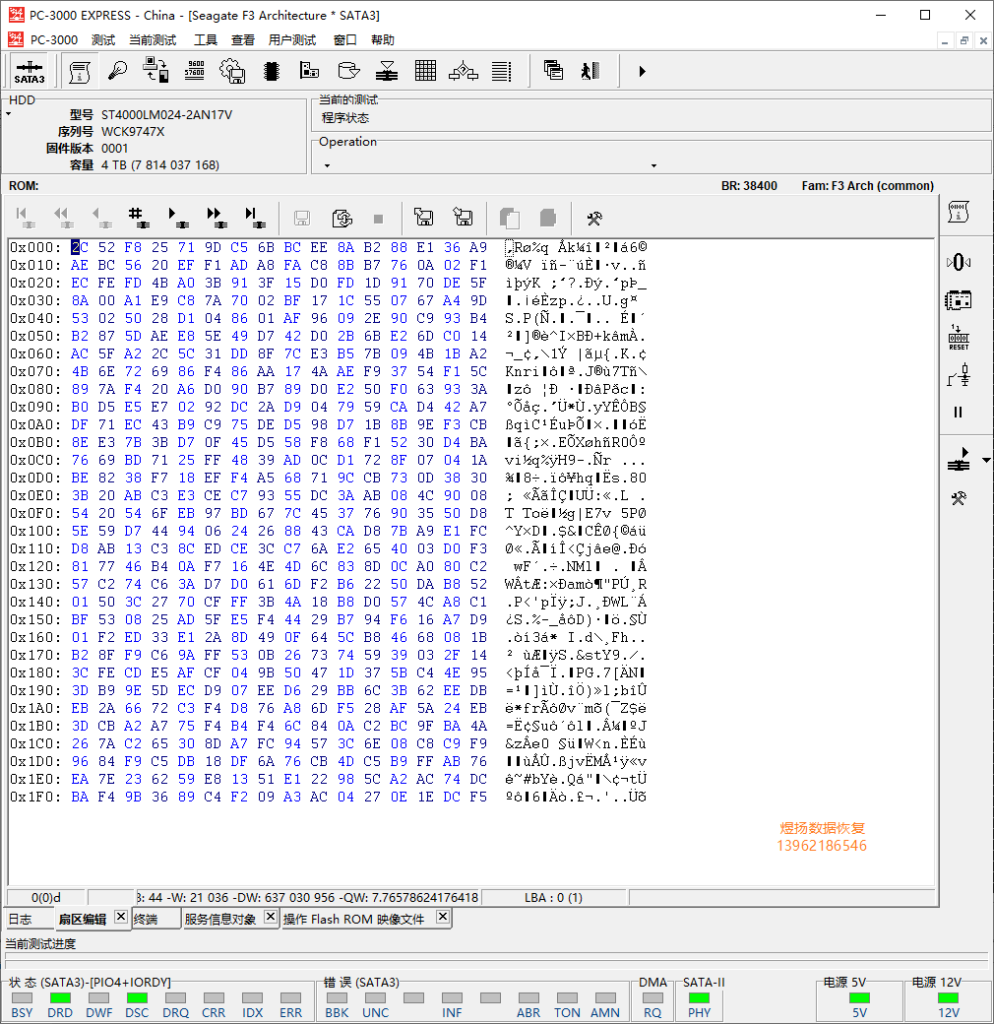Click the pause bars icon on the right sidebar
This screenshot has width=994, height=1024.
tap(958, 412)
